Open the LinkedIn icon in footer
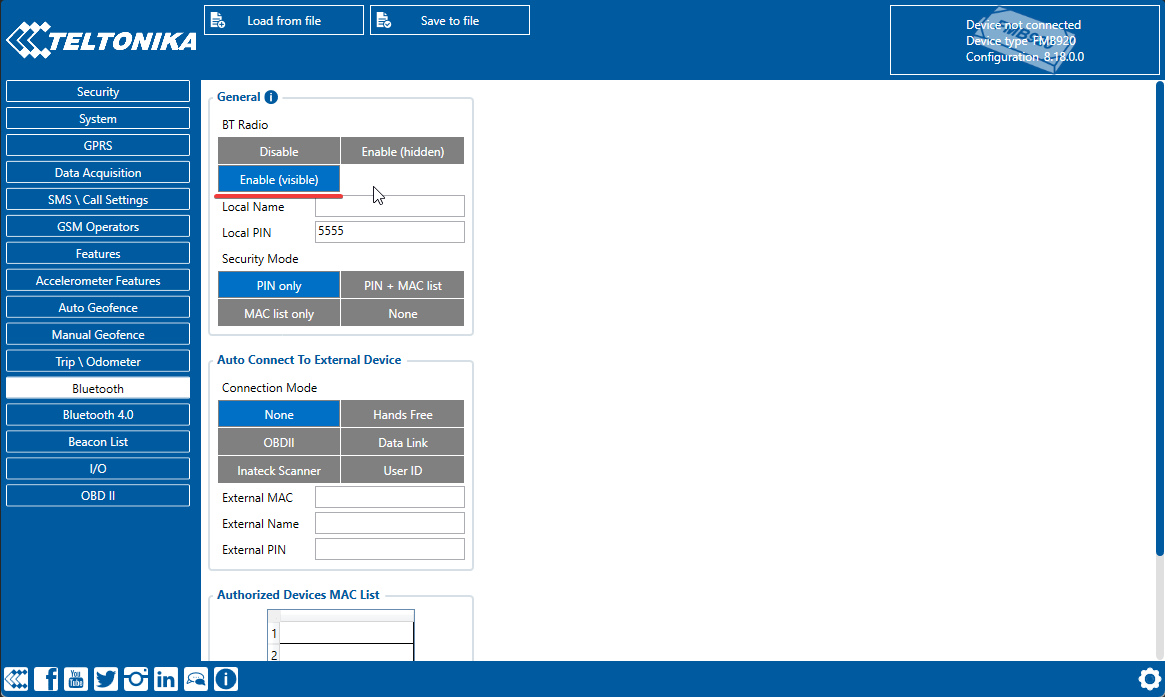The width and height of the screenshot is (1165, 697). click(x=166, y=679)
